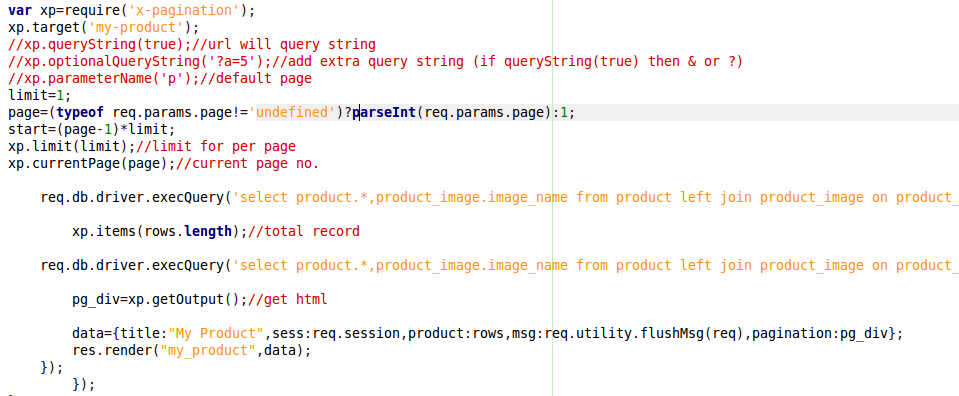Click pg_div=xp.getOutput(); statement
This screenshot has height=396, width=959.
tap(160, 299)
